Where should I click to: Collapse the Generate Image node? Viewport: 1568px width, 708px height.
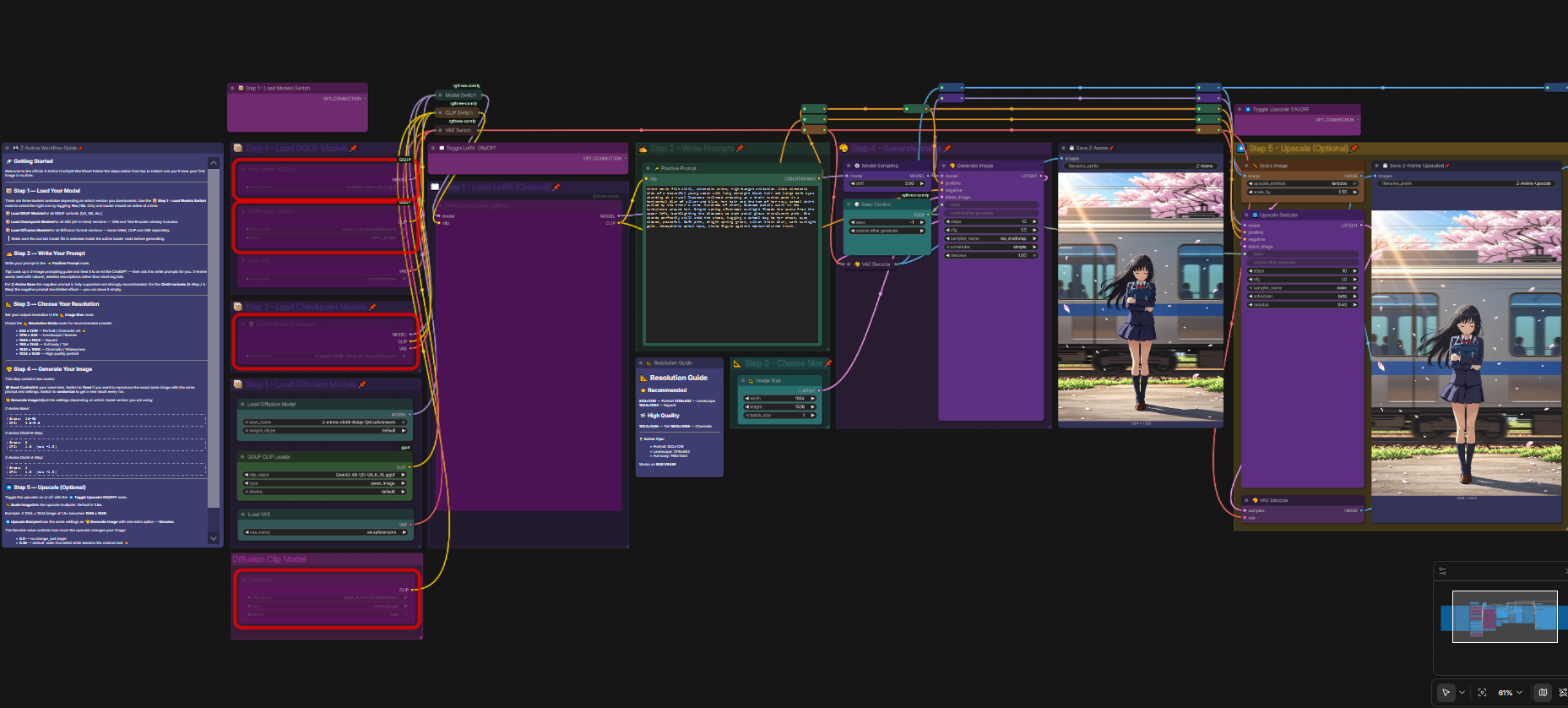click(x=945, y=166)
